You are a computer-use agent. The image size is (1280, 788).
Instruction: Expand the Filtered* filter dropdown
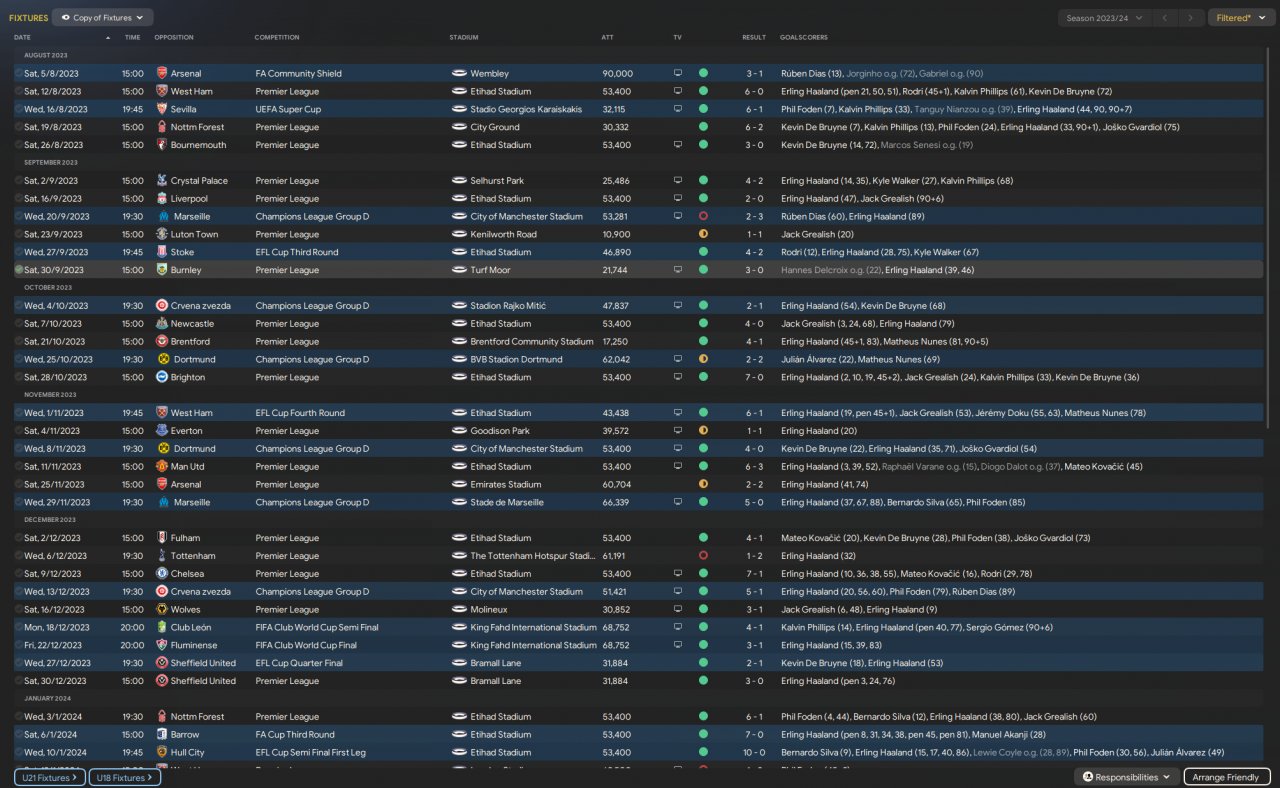tap(1241, 18)
